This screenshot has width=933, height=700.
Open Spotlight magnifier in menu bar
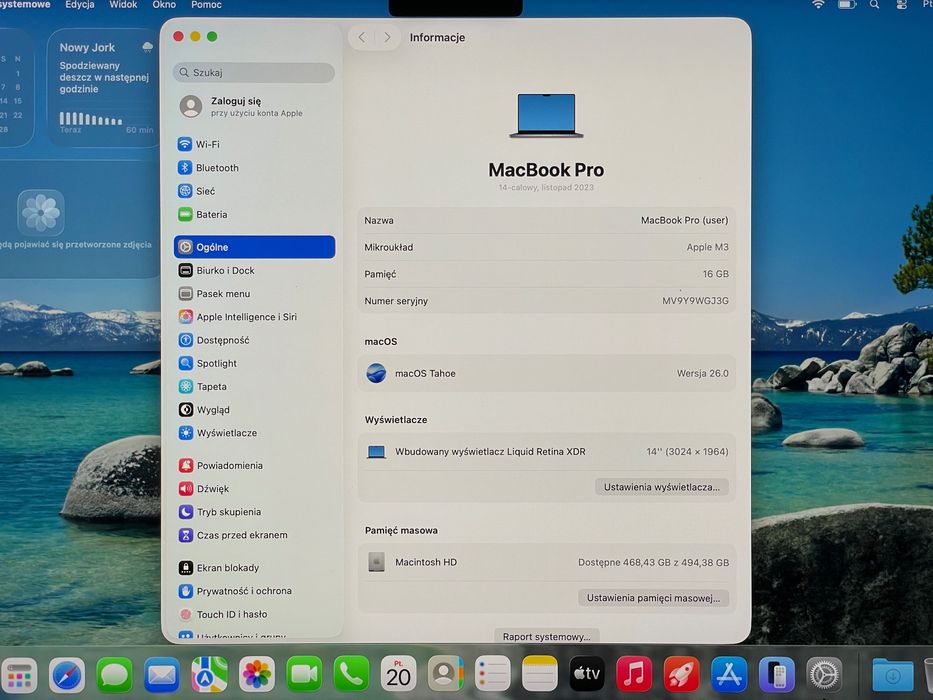(x=874, y=4)
